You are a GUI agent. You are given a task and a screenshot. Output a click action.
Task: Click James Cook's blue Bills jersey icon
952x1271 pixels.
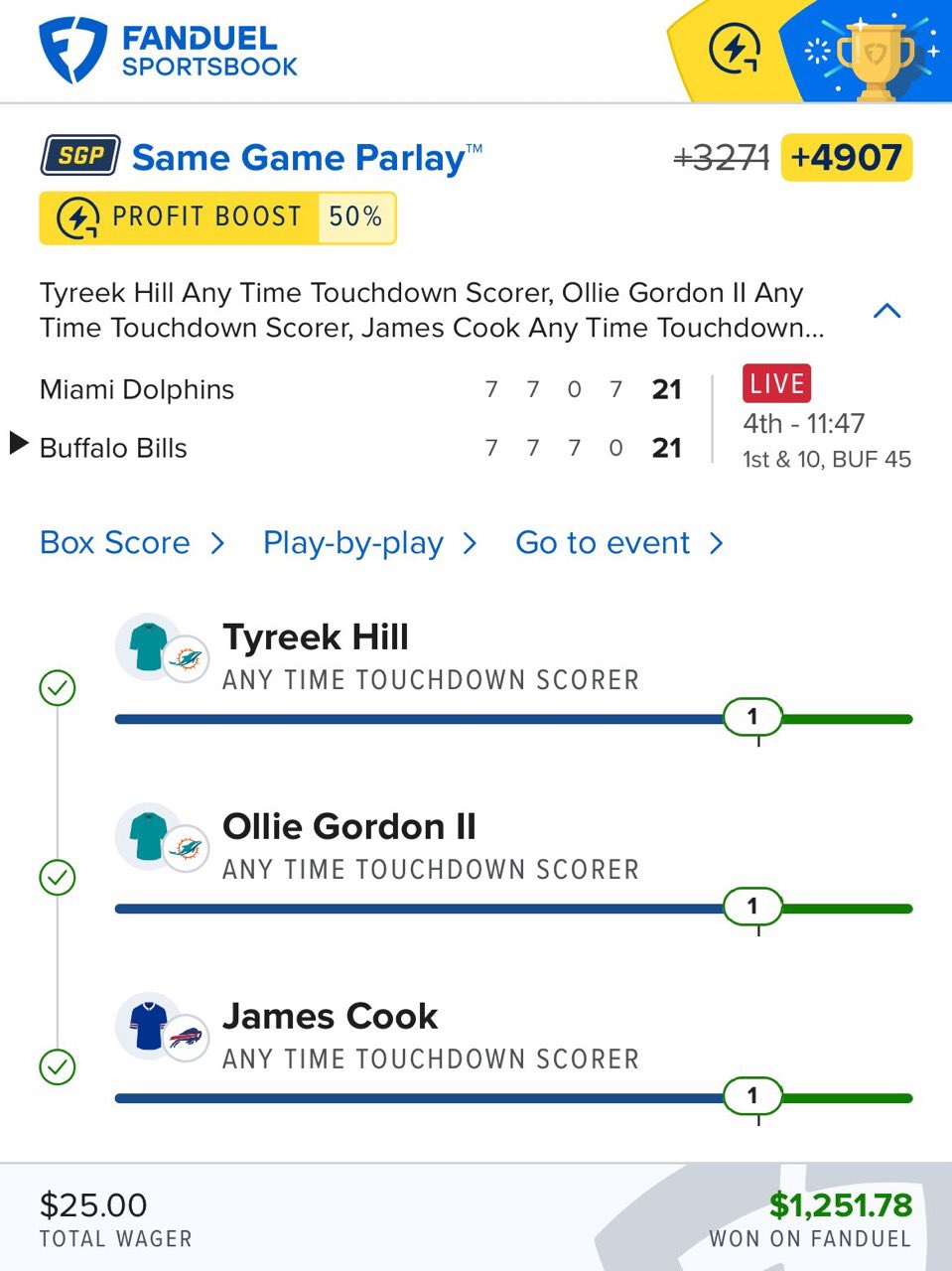(146, 1025)
